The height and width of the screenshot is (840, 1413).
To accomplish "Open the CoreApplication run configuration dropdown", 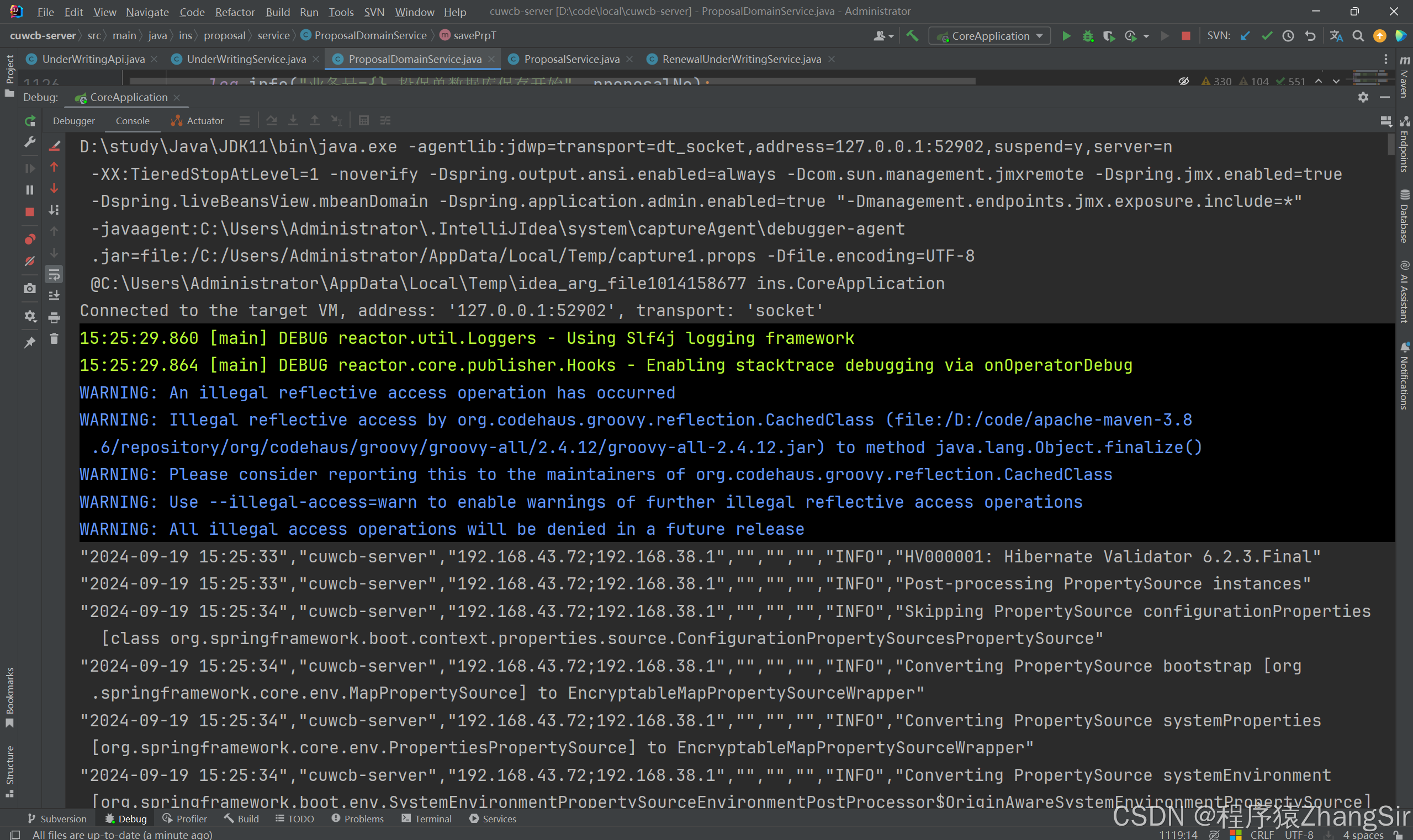I will (x=990, y=36).
